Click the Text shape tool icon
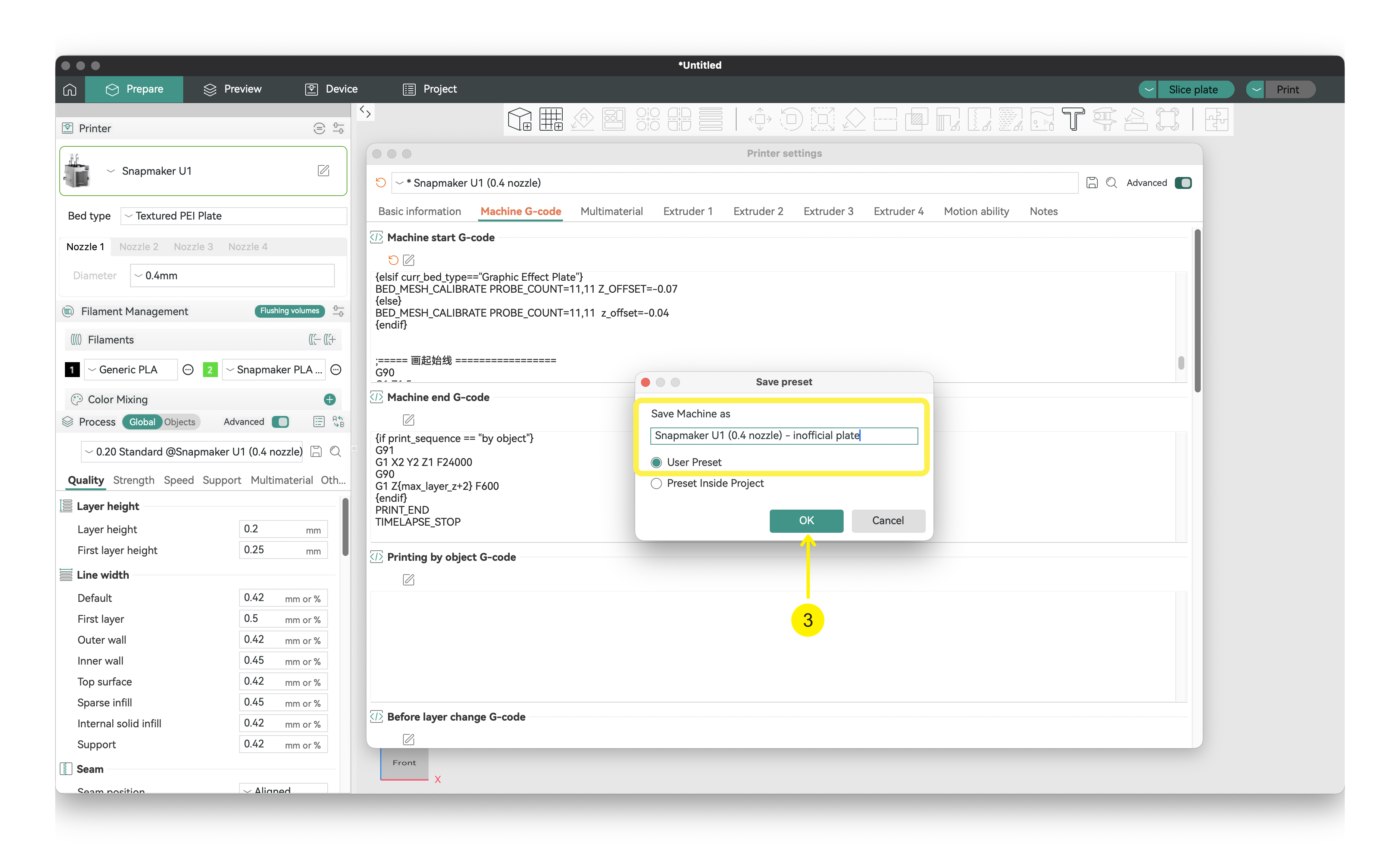 [x=1073, y=119]
